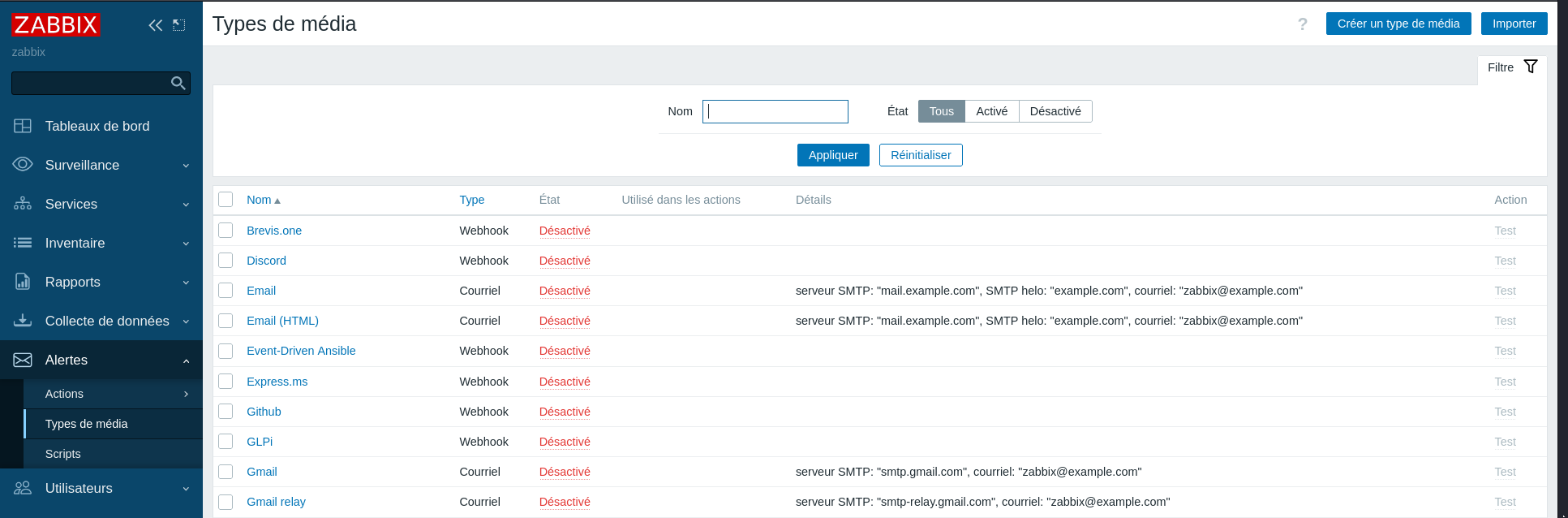Click Créer un type de média button
This screenshot has width=1568, height=518.
[1398, 24]
